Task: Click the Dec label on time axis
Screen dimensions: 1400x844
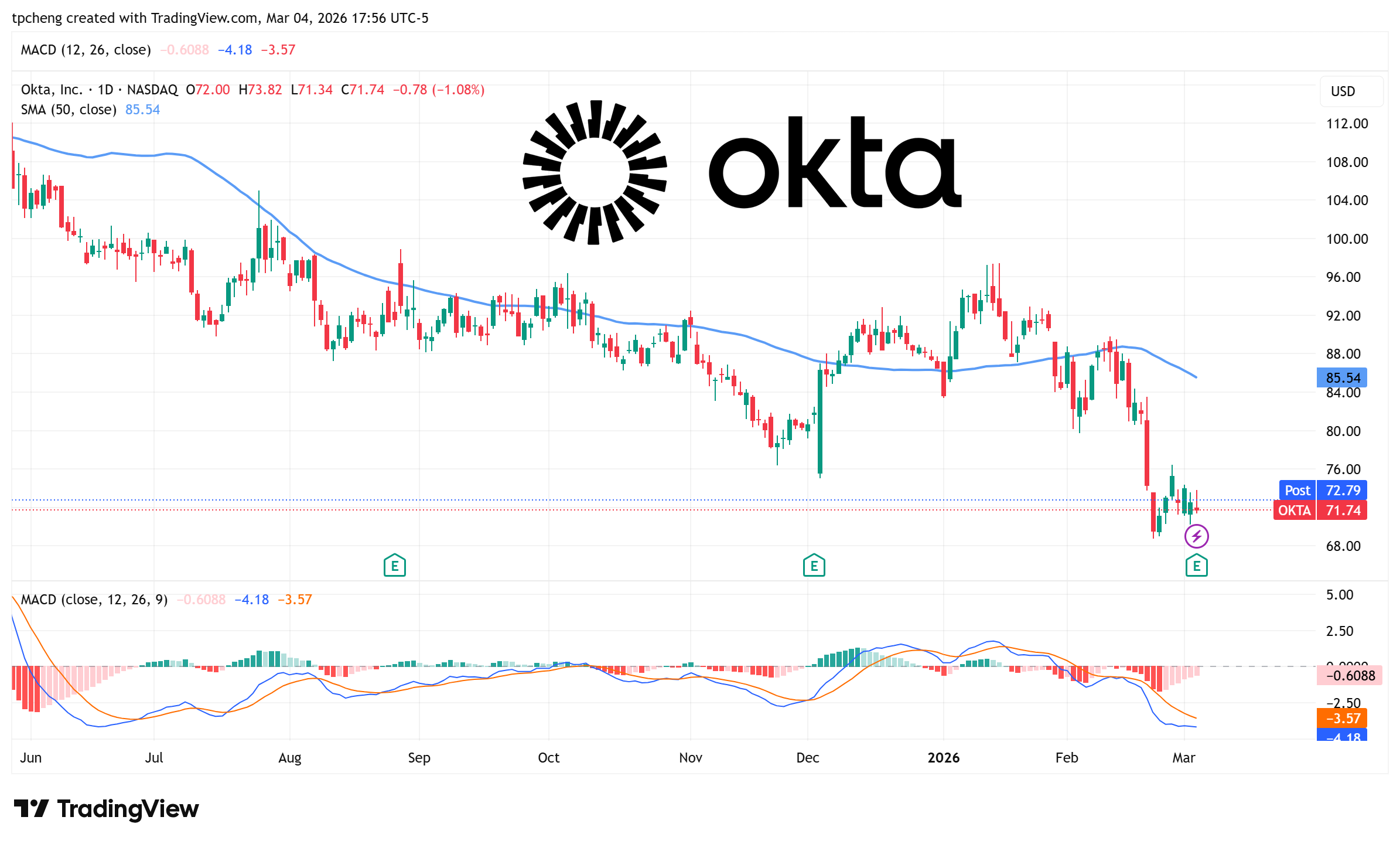Action: [x=807, y=758]
